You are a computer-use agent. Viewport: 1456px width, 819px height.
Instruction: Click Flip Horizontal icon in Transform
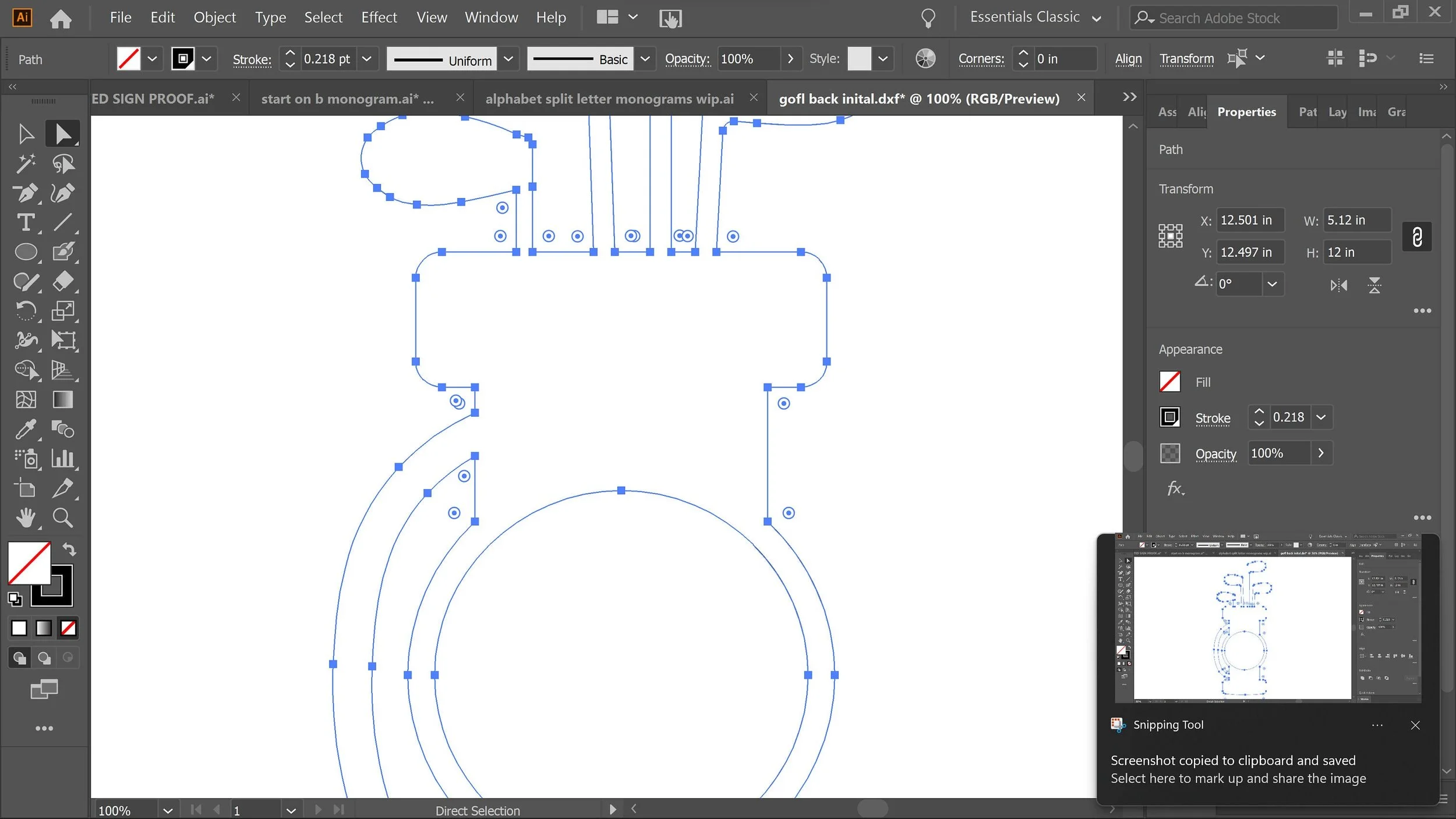[x=1338, y=285]
